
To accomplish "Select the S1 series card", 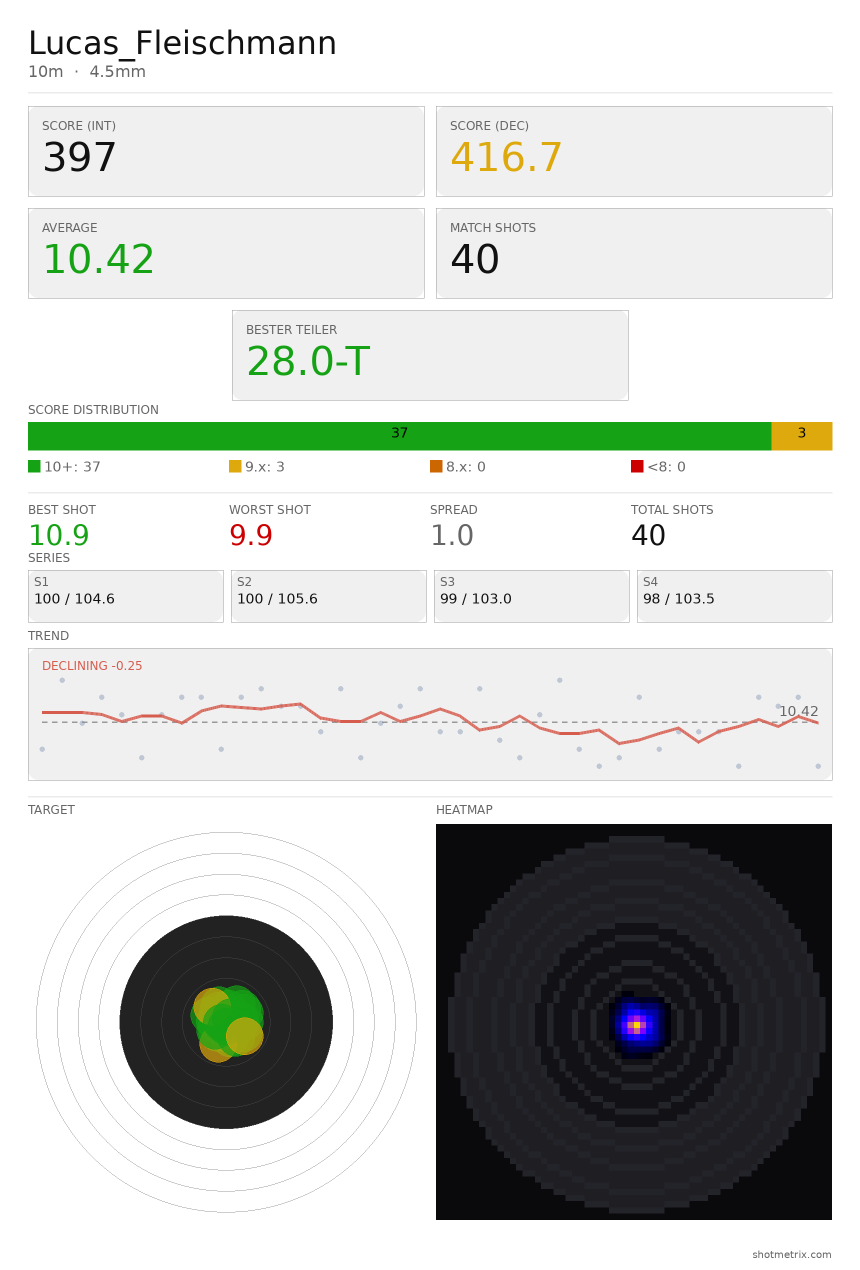I will tap(126, 596).
